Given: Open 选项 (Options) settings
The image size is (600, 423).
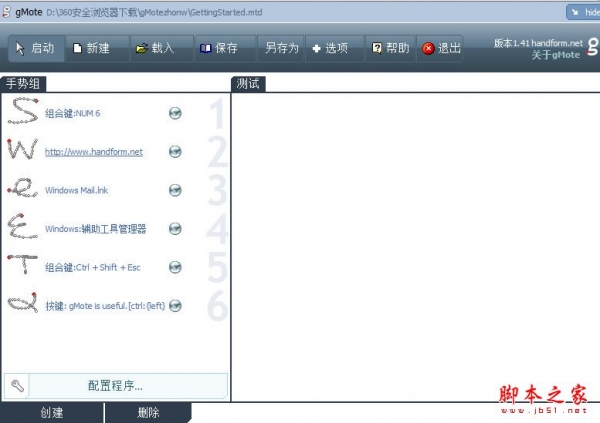Looking at the screenshot, I should pyautogui.click(x=335, y=48).
